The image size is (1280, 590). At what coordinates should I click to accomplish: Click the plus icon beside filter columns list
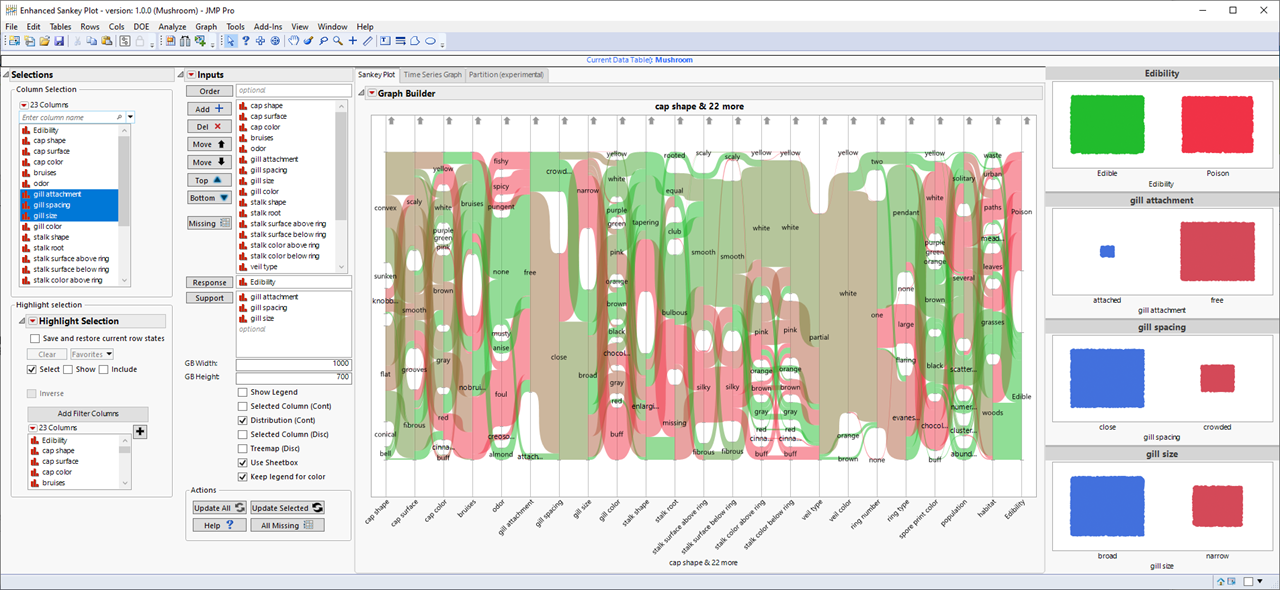140,431
